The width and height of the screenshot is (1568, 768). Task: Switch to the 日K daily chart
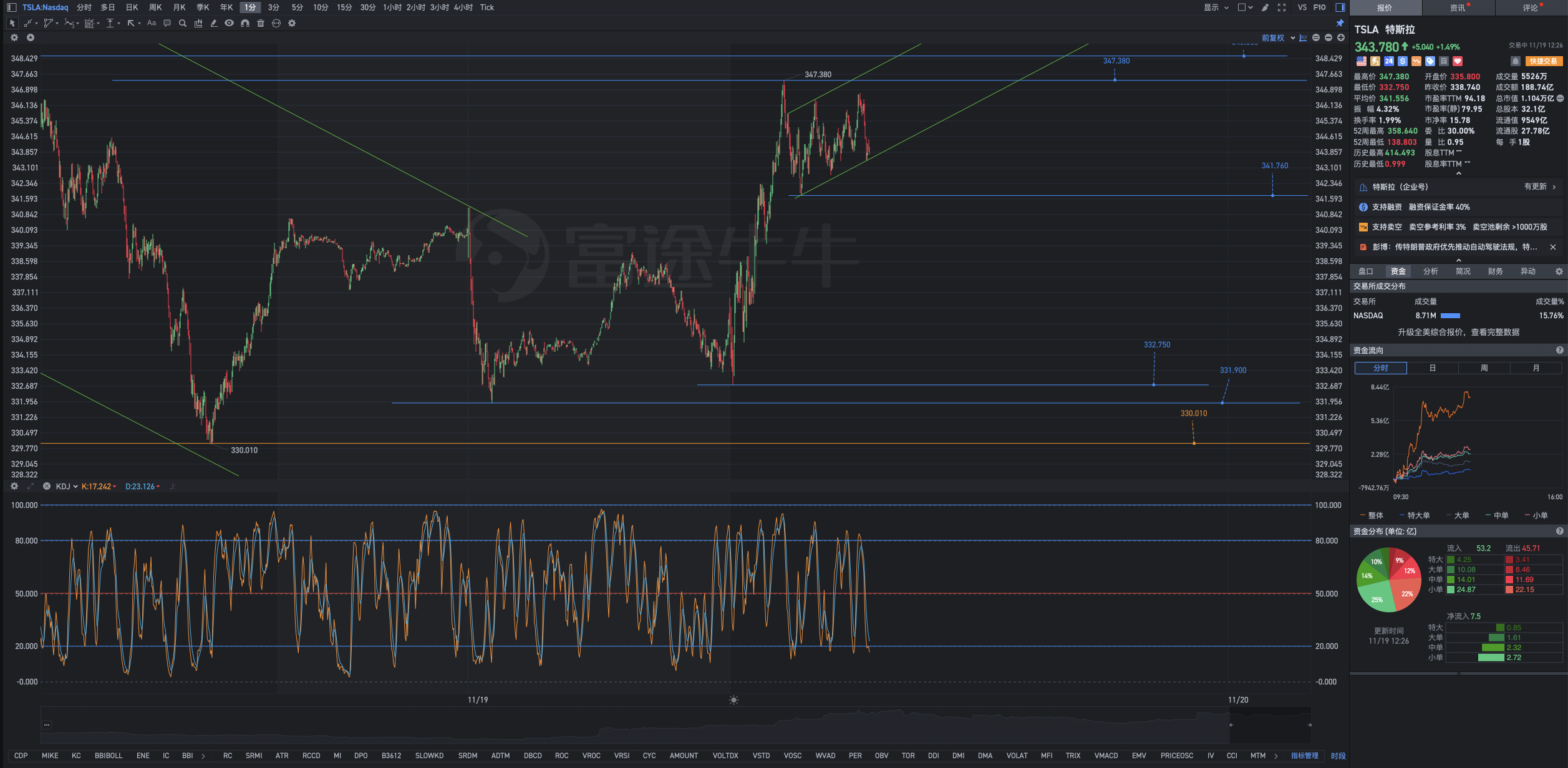[x=132, y=7]
